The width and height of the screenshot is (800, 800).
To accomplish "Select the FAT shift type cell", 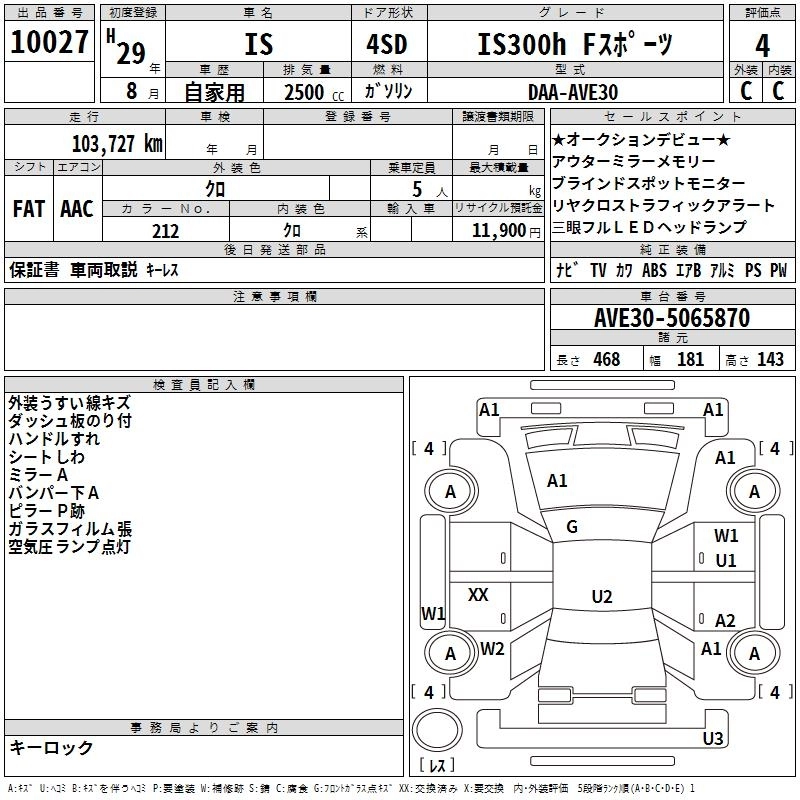I will coord(28,208).
